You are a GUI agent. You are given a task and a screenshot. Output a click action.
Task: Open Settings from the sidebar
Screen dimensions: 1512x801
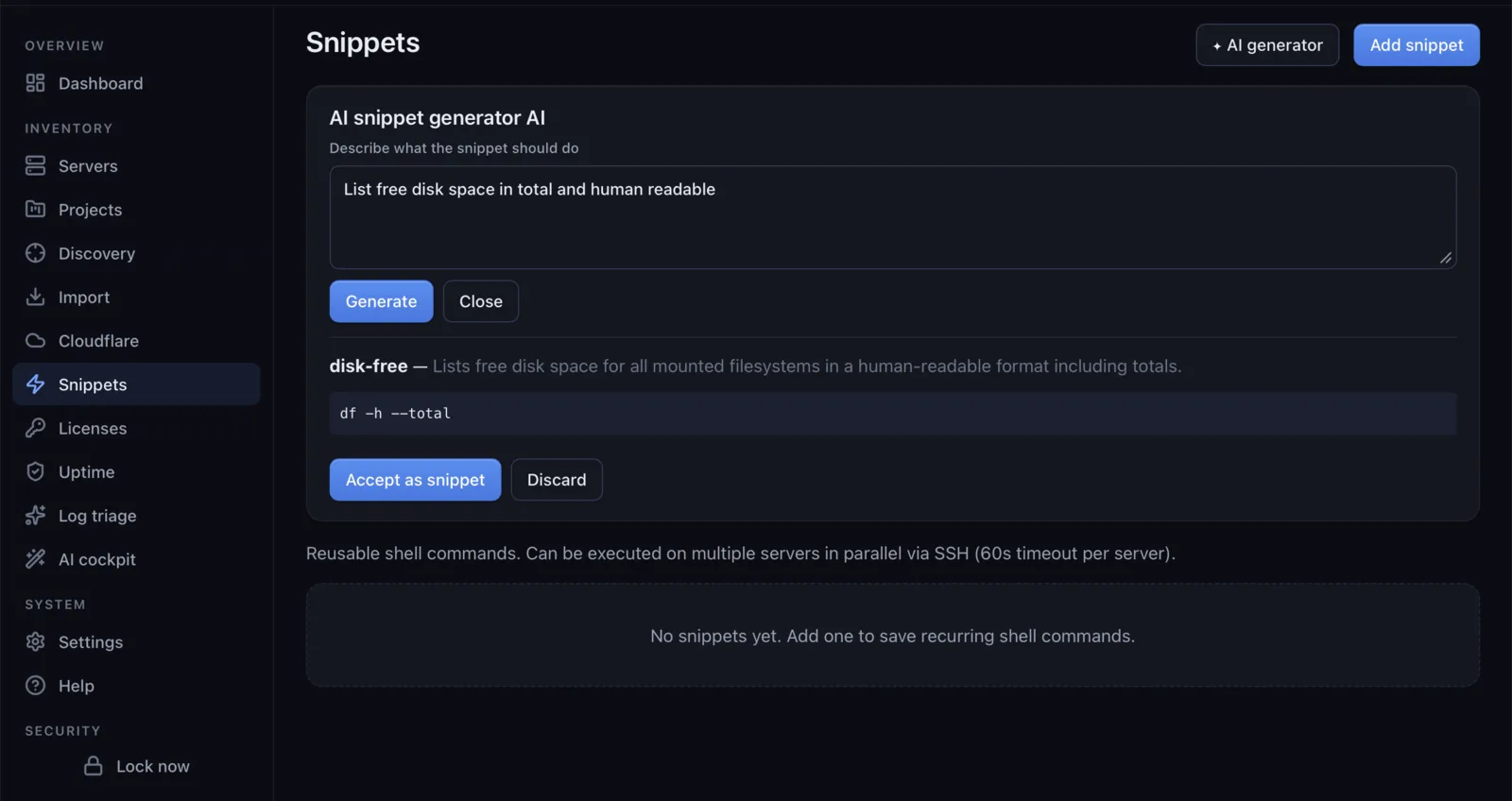pyautogui.click(x=136, y=641)
